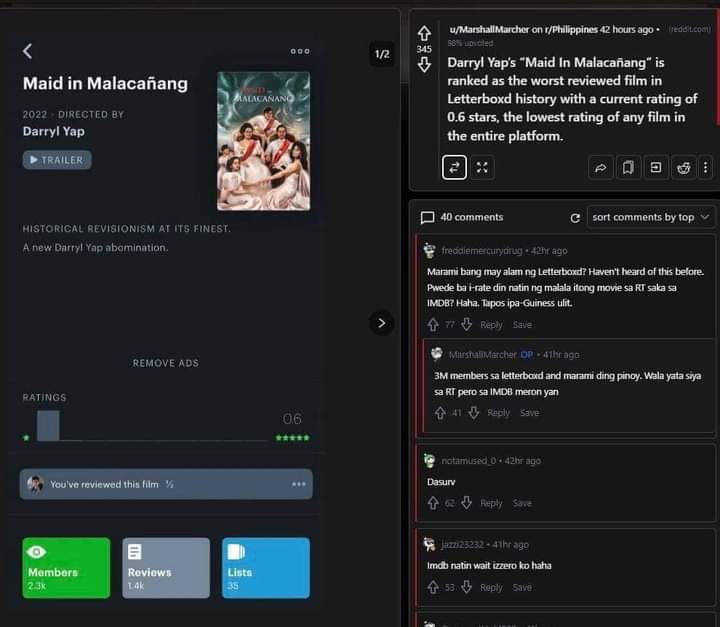
Task: Open the post title about Maid In Malacañang
Action: (x=572, y=99)
